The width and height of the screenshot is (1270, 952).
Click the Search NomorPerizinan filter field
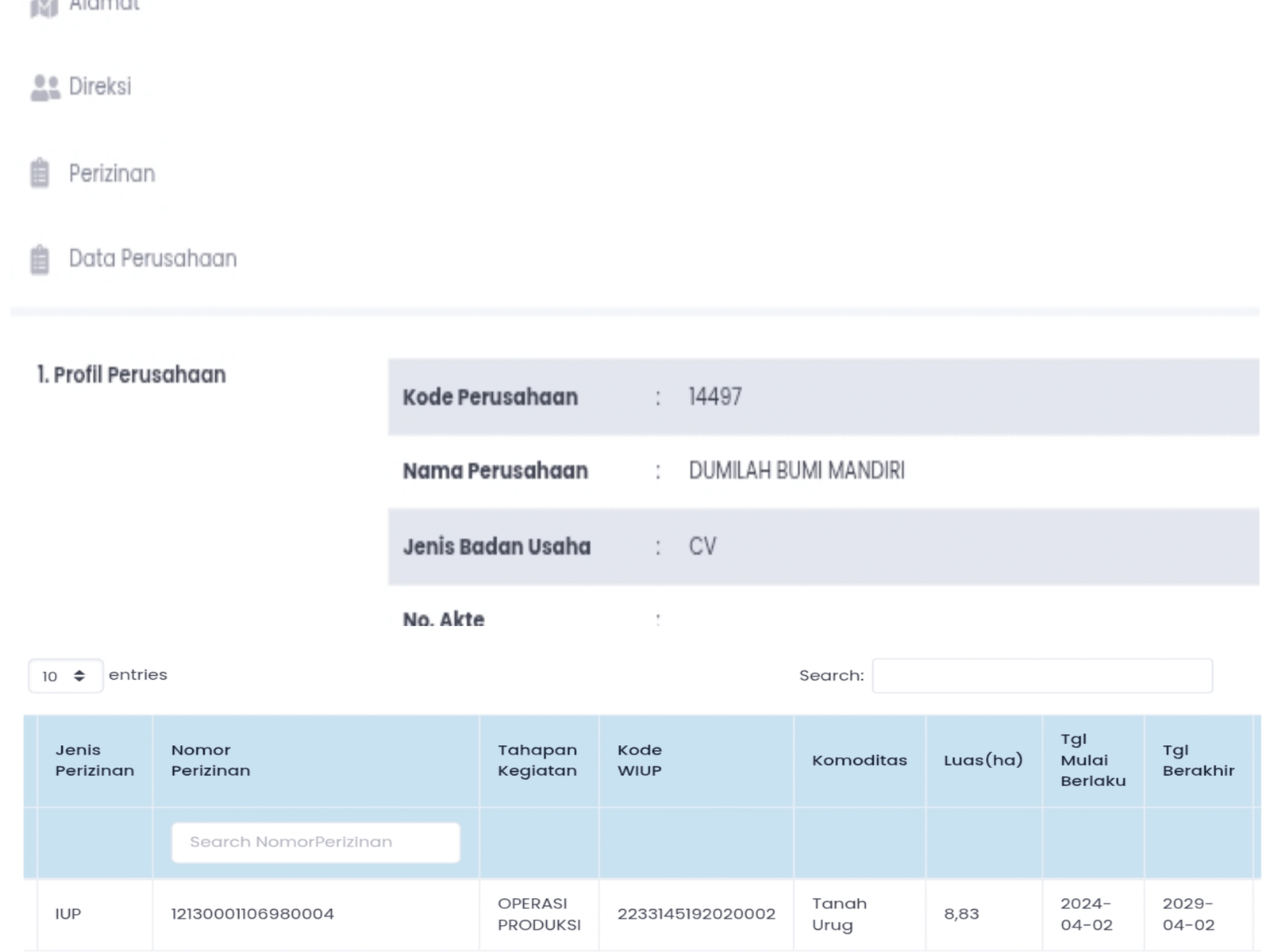[316, 843]
